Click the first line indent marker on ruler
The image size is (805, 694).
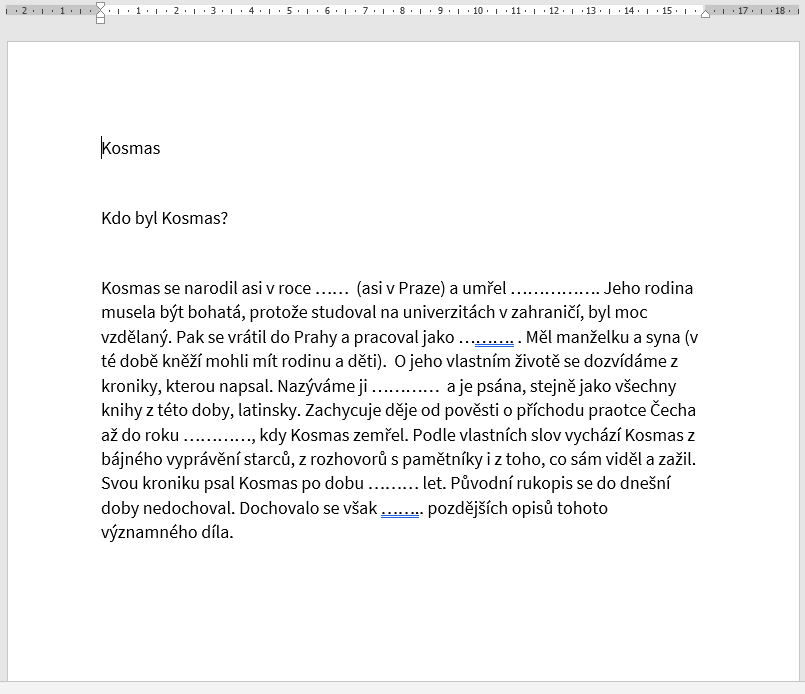pyautogui.click(x=100, y=6)
